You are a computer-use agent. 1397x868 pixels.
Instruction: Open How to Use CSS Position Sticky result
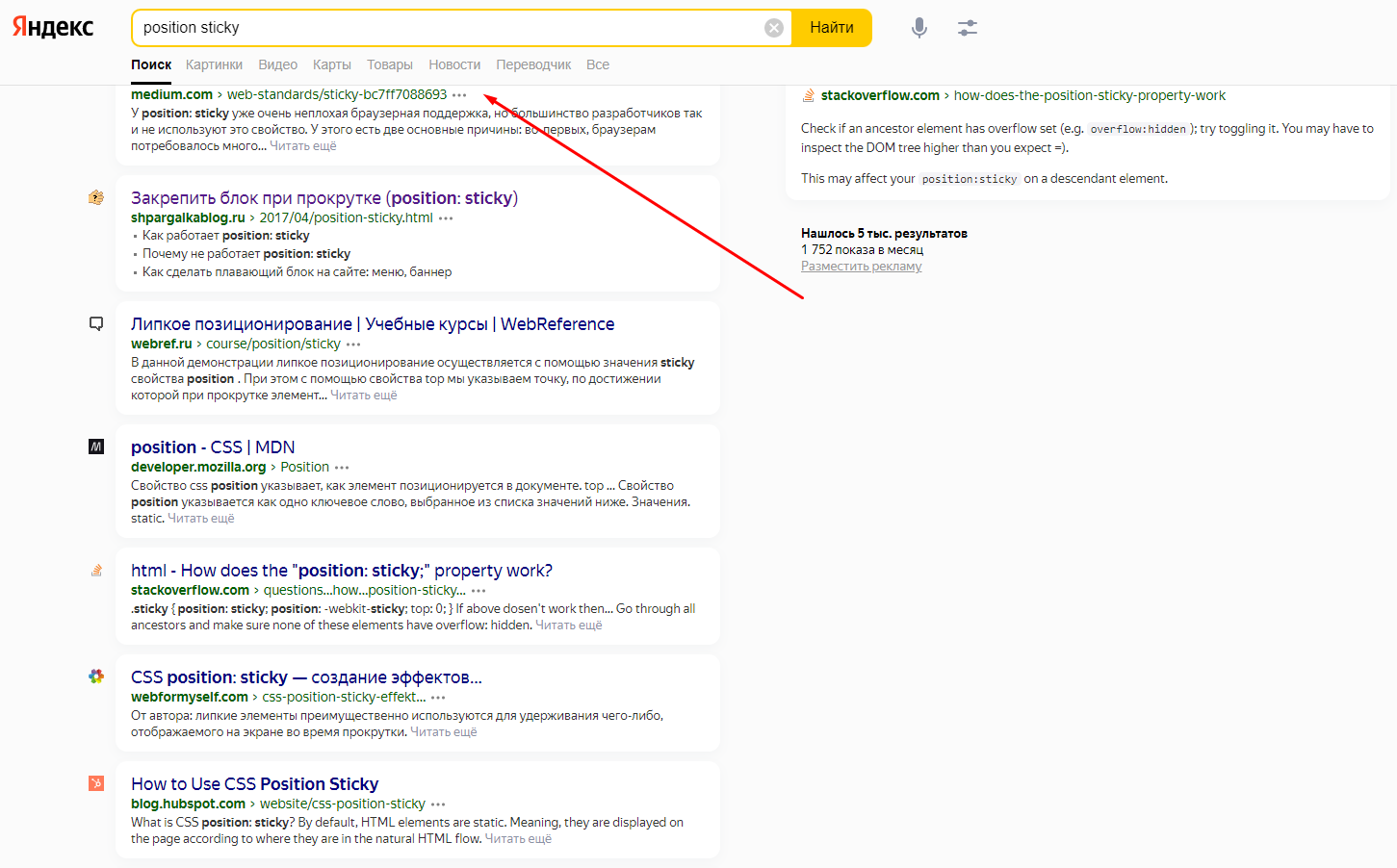255,784
